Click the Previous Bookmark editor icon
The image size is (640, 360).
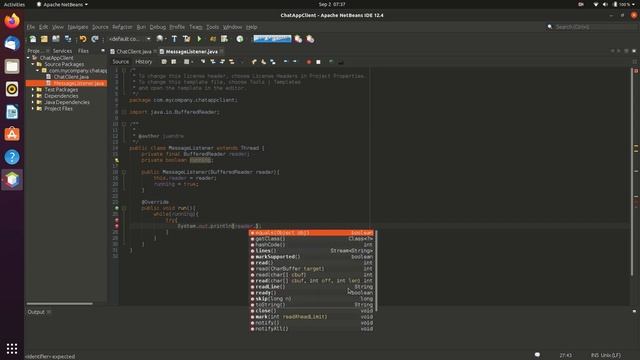(254, 62)
